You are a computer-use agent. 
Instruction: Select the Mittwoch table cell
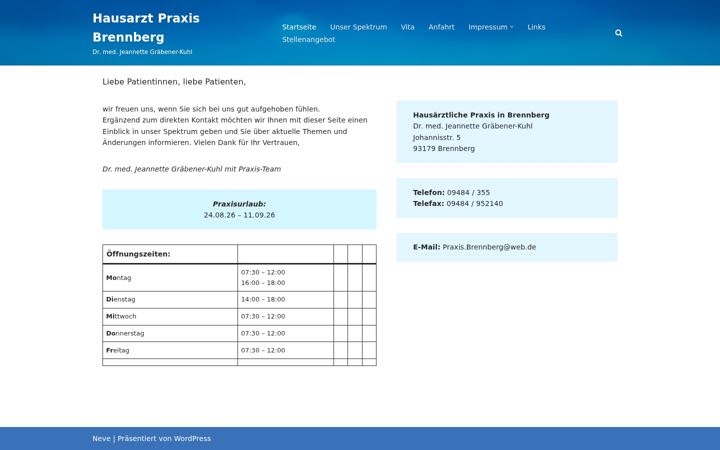[x=170, y=316]
